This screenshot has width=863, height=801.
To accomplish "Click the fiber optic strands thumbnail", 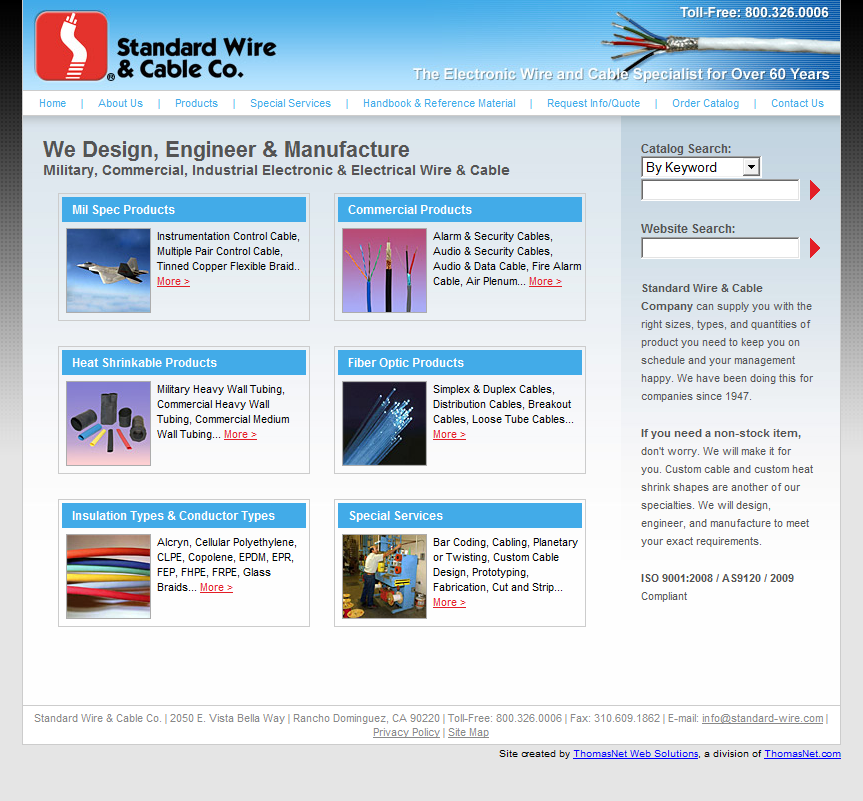I will tap(384, 424).
